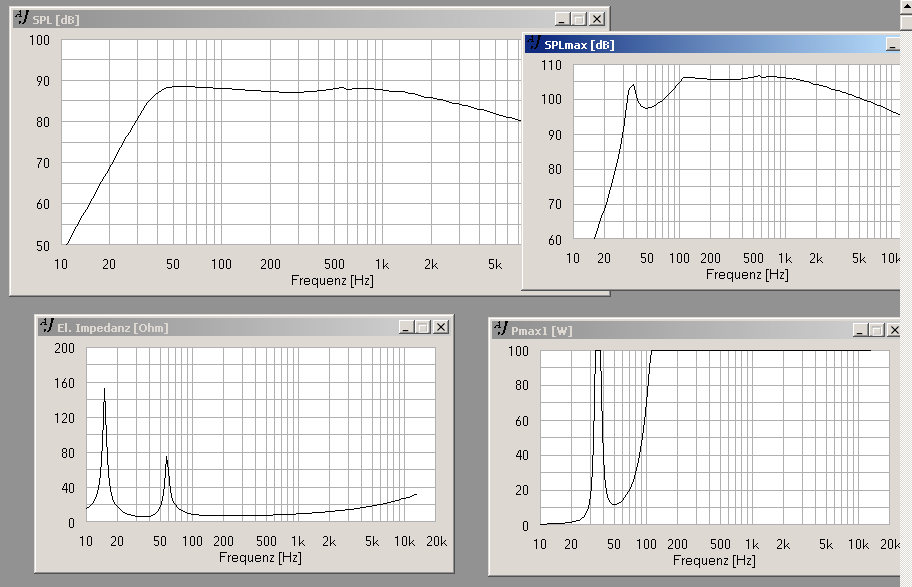Click the 160 Ohm tick label in Impedanz window
The width and height of the screenshot is (912, 587).
[x=64, y=383]
